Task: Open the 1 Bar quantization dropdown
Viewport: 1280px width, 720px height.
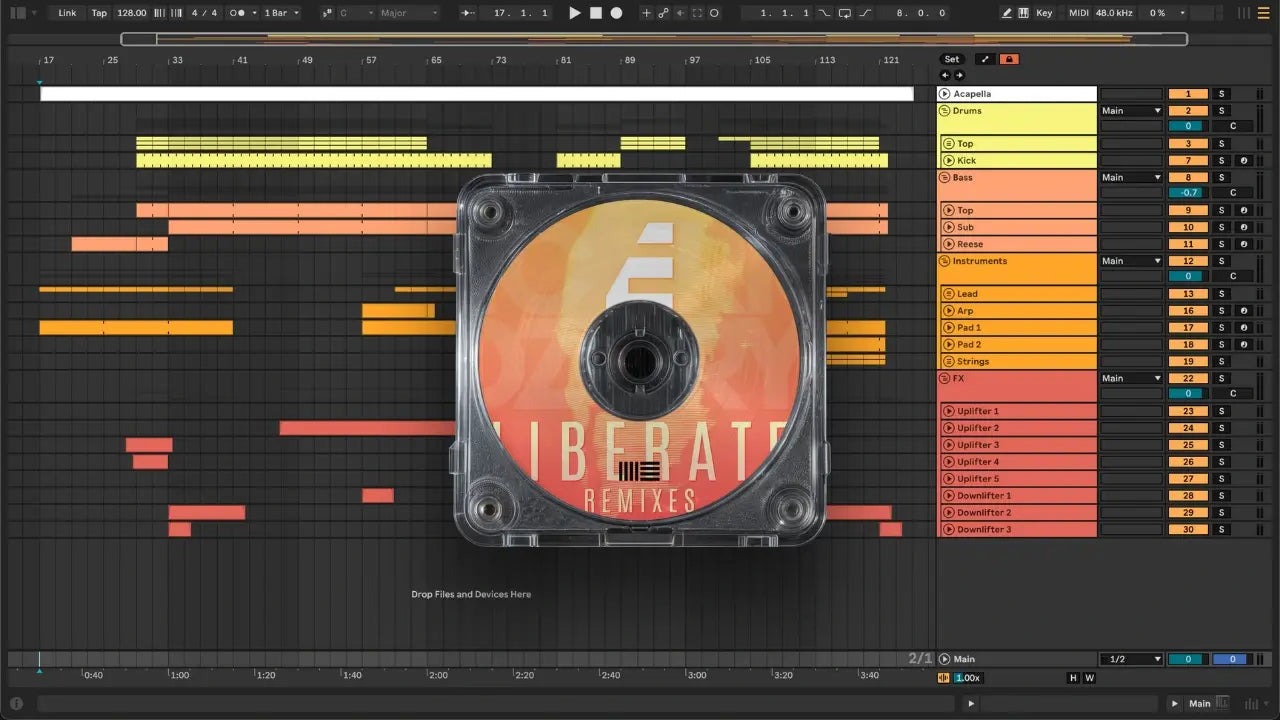Action: tap(281, 13)
